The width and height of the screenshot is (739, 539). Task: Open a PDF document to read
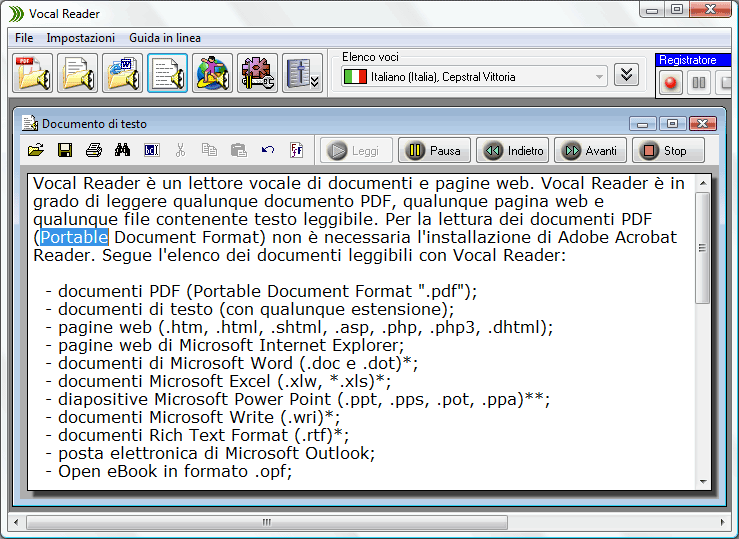(x=33, y=73)
